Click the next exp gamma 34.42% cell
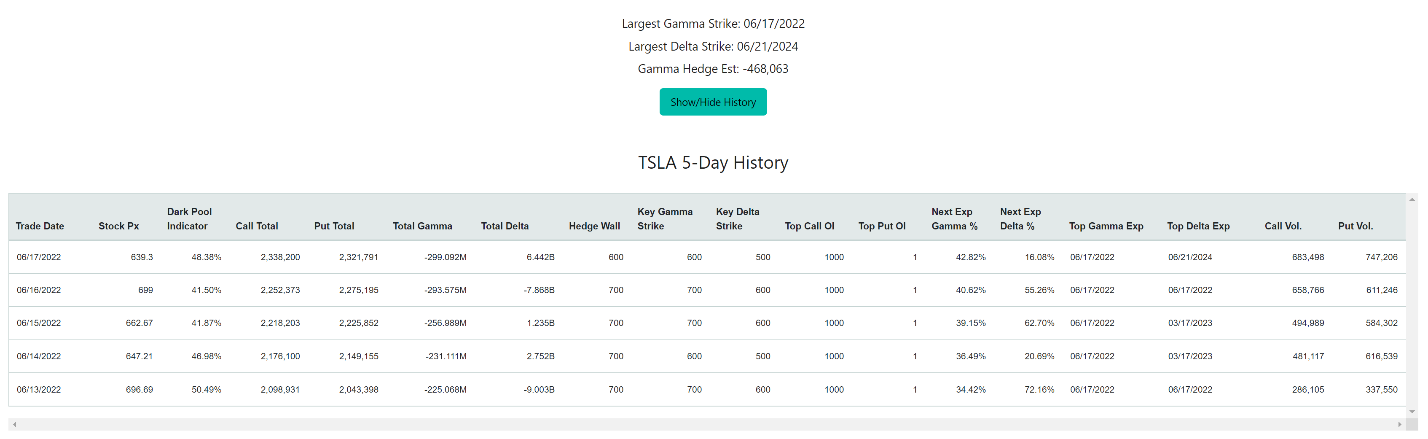The width and height of the screenshot is (1428, 439). (x=970, y=389)
